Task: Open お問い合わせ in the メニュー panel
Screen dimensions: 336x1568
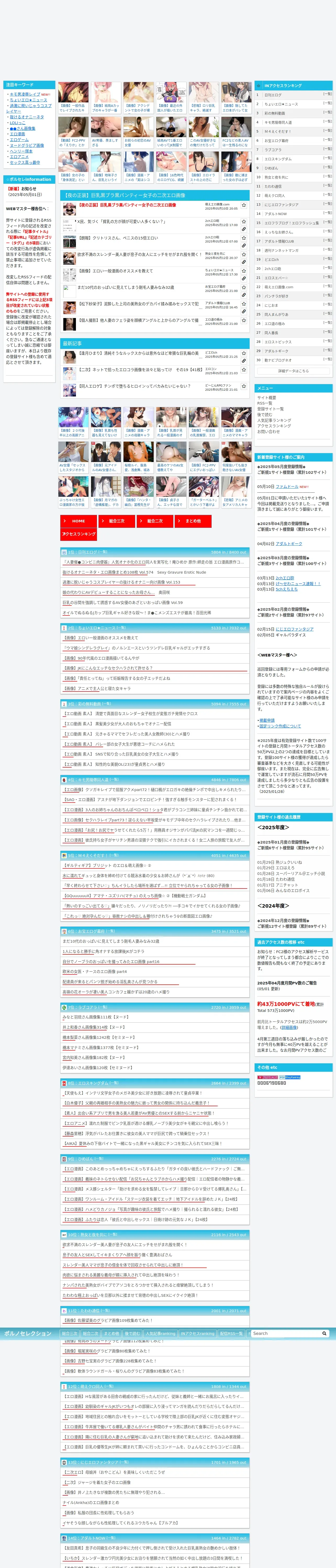Action: click(268, 431)
